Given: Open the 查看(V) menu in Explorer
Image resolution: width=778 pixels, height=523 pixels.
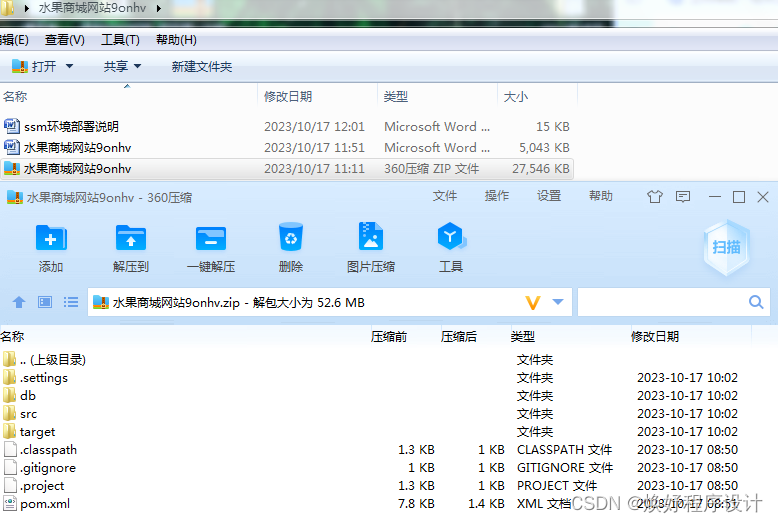Looking at the screenshot, I should pyautogui.click(x=65, y=40).
